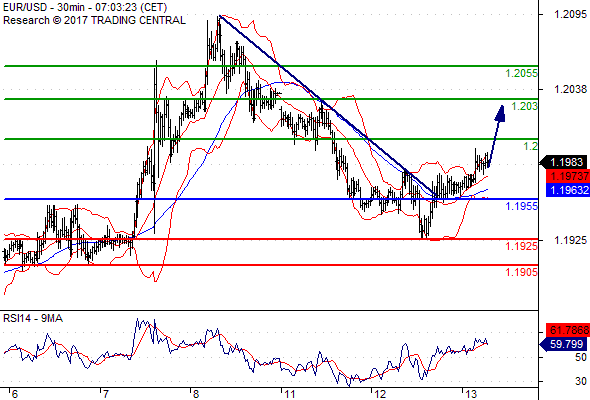Click the 1.2038 price axis label
This screenshot has width=590, height=400.
coord(570,89)
